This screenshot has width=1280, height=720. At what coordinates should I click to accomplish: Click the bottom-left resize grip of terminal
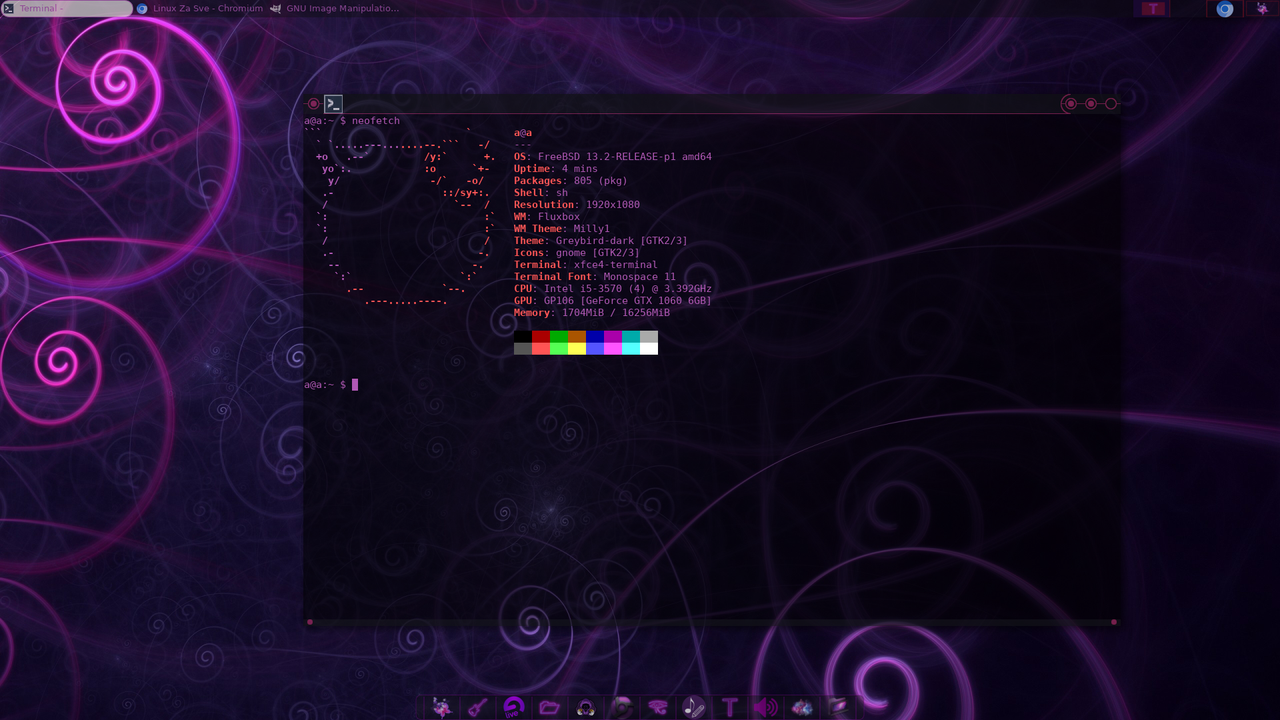310,622
